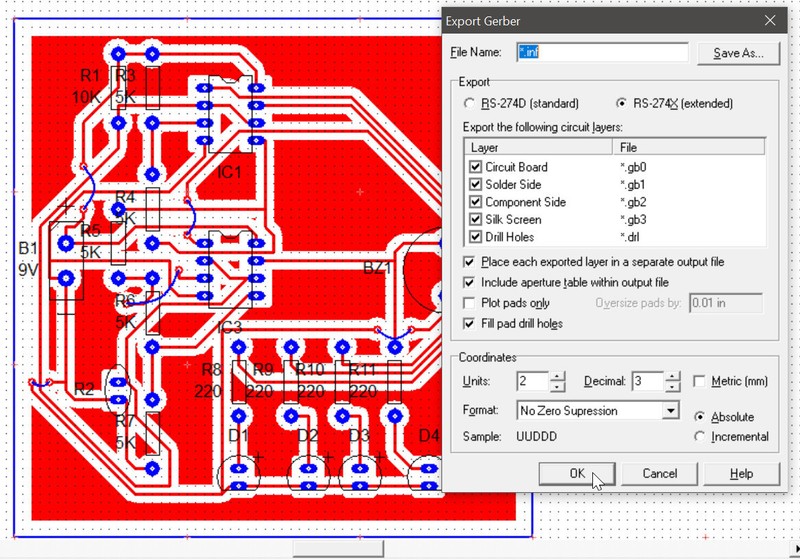The height and width of the screenshot is (560, 800).
Task: Uncheck the Component Side layer
Action: tap(475, 202)
